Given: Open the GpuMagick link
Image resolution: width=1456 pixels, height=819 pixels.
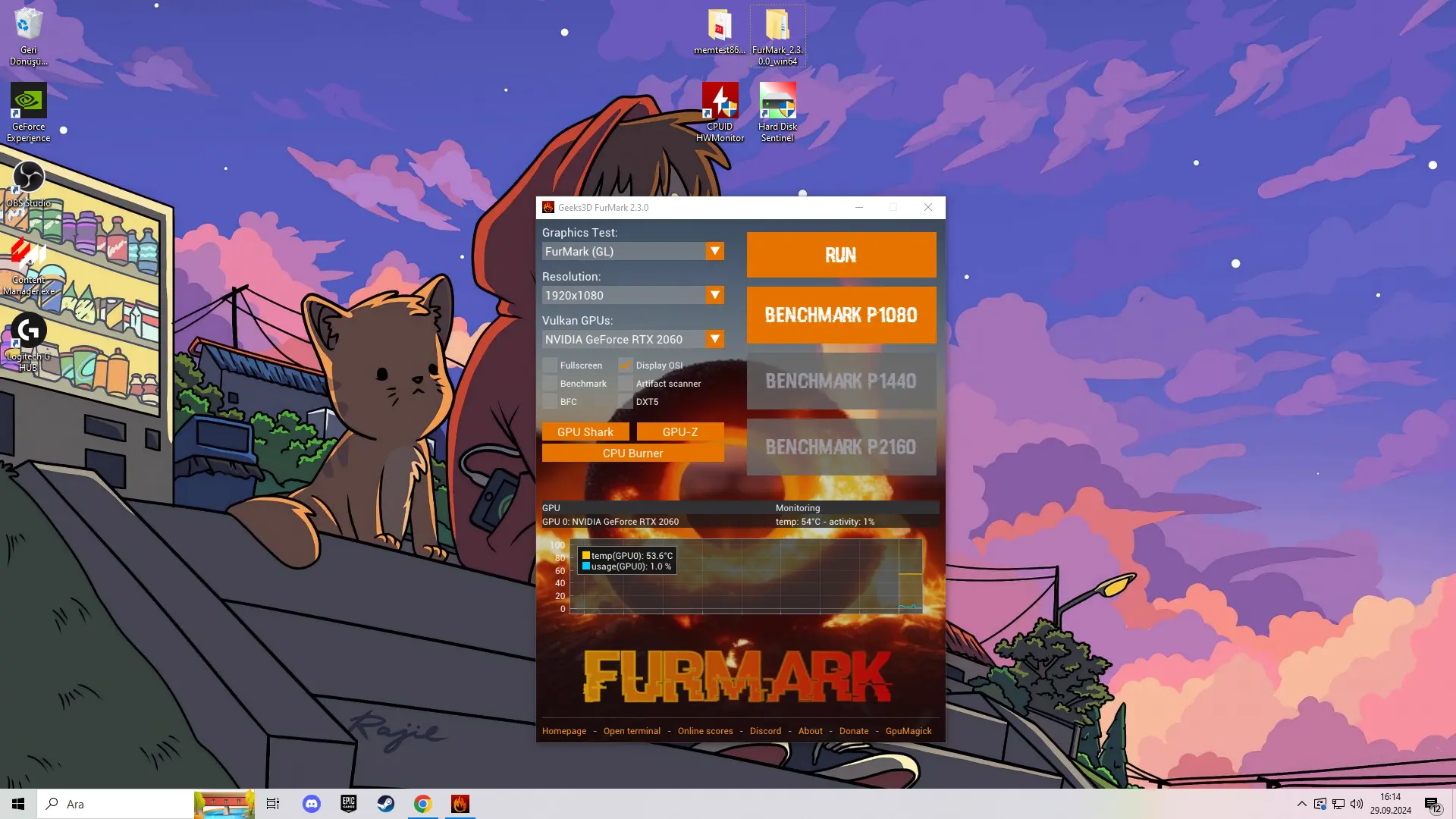Looking at the screenshot, I should pyautogui.click(x=908, y=731).
